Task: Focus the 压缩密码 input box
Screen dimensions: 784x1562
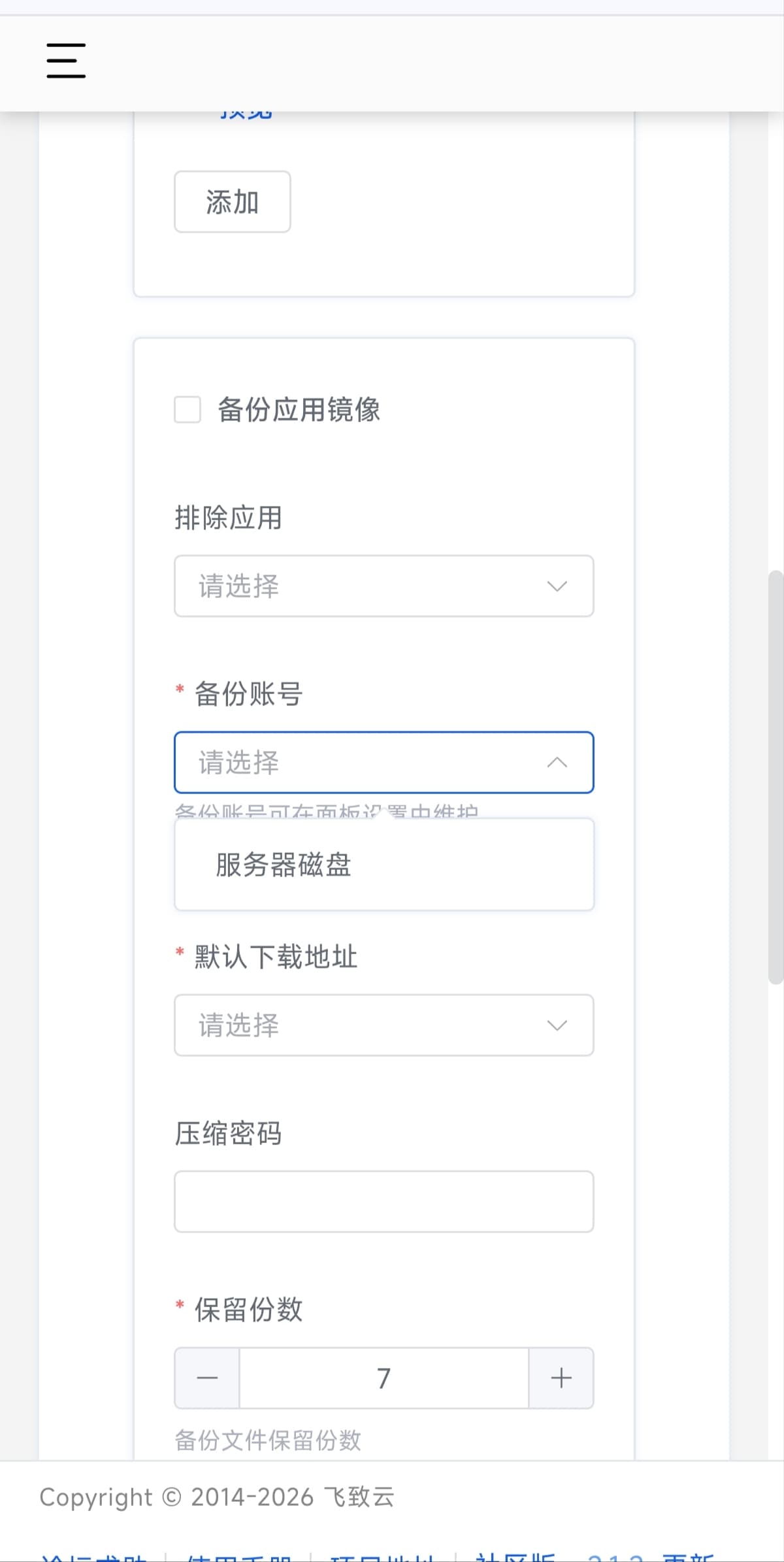Action: 384,1202
